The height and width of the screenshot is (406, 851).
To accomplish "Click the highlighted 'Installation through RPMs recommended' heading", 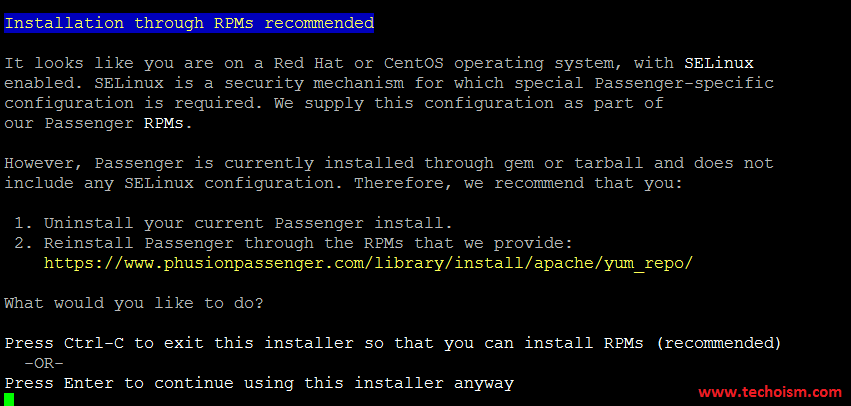I will point(189,23).
